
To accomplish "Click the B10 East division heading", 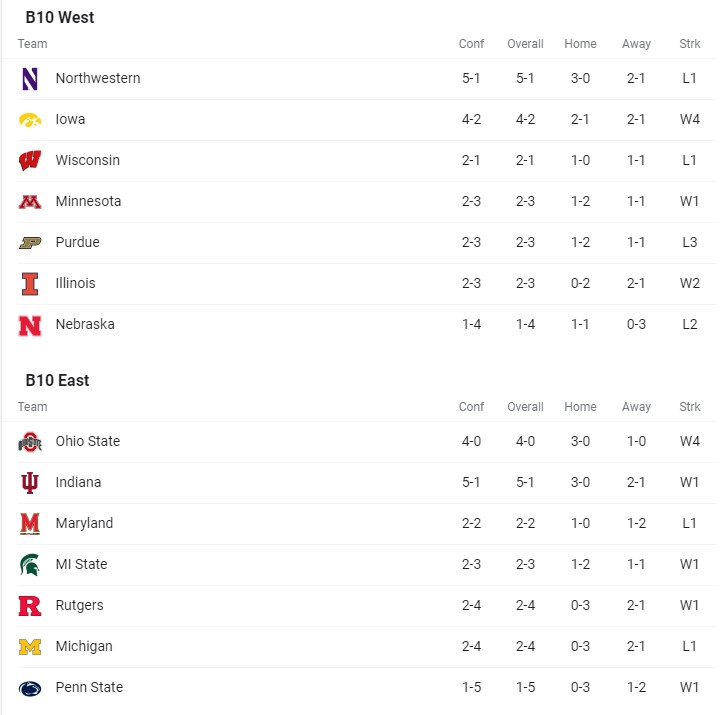I will click(58, 381).
